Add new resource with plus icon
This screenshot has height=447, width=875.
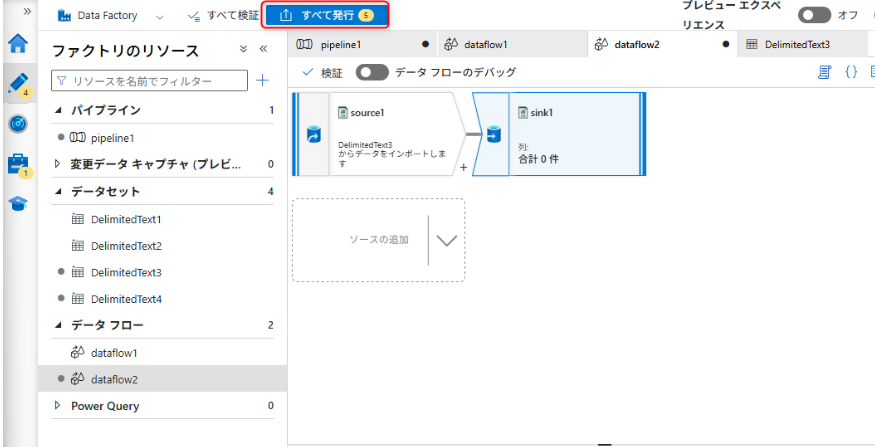pos(262,81)
